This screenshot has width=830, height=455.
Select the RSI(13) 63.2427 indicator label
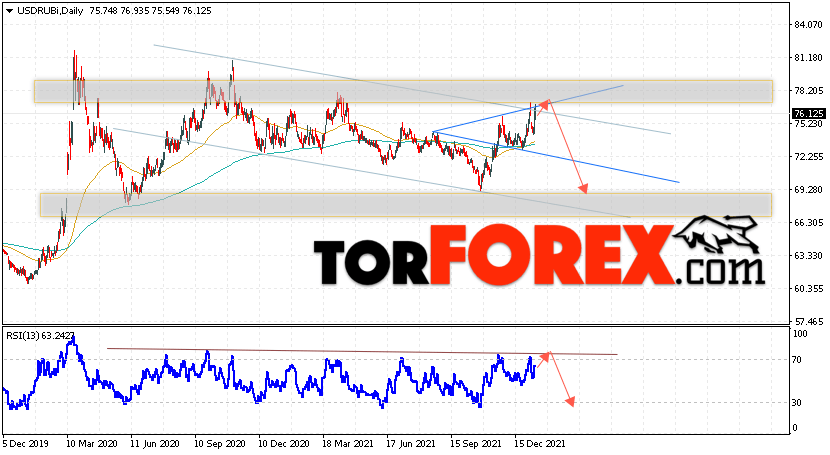click(x=40, y=335)
